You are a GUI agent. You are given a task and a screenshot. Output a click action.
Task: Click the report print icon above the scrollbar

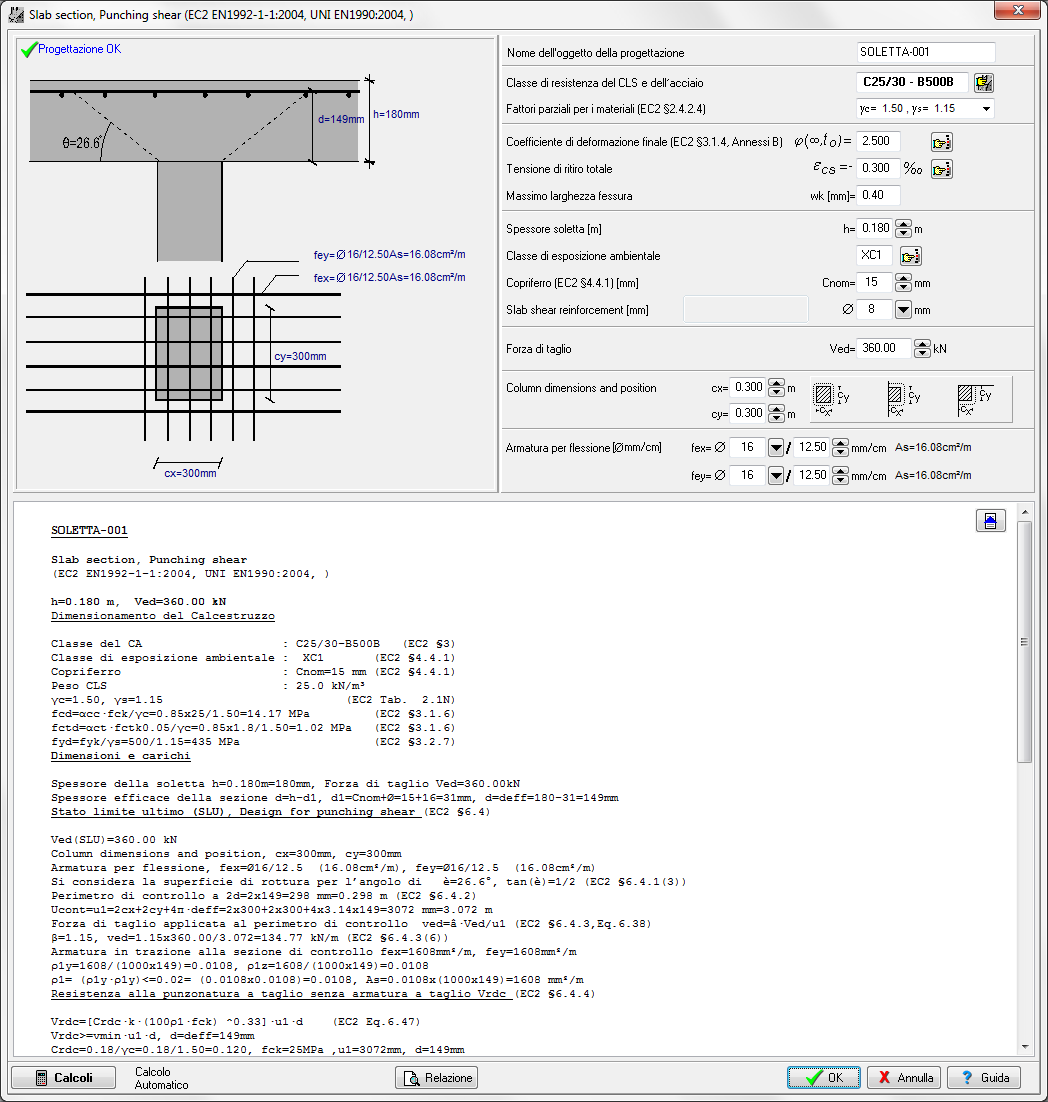pyautogui.click(x=990, y=521)
